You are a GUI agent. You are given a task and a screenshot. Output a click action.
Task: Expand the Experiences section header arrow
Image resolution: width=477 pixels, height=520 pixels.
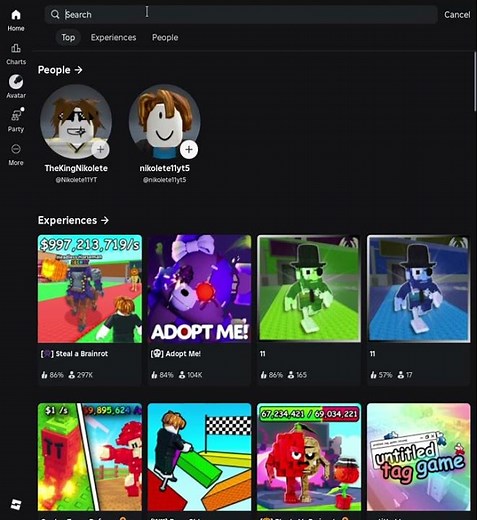[105, 220]
